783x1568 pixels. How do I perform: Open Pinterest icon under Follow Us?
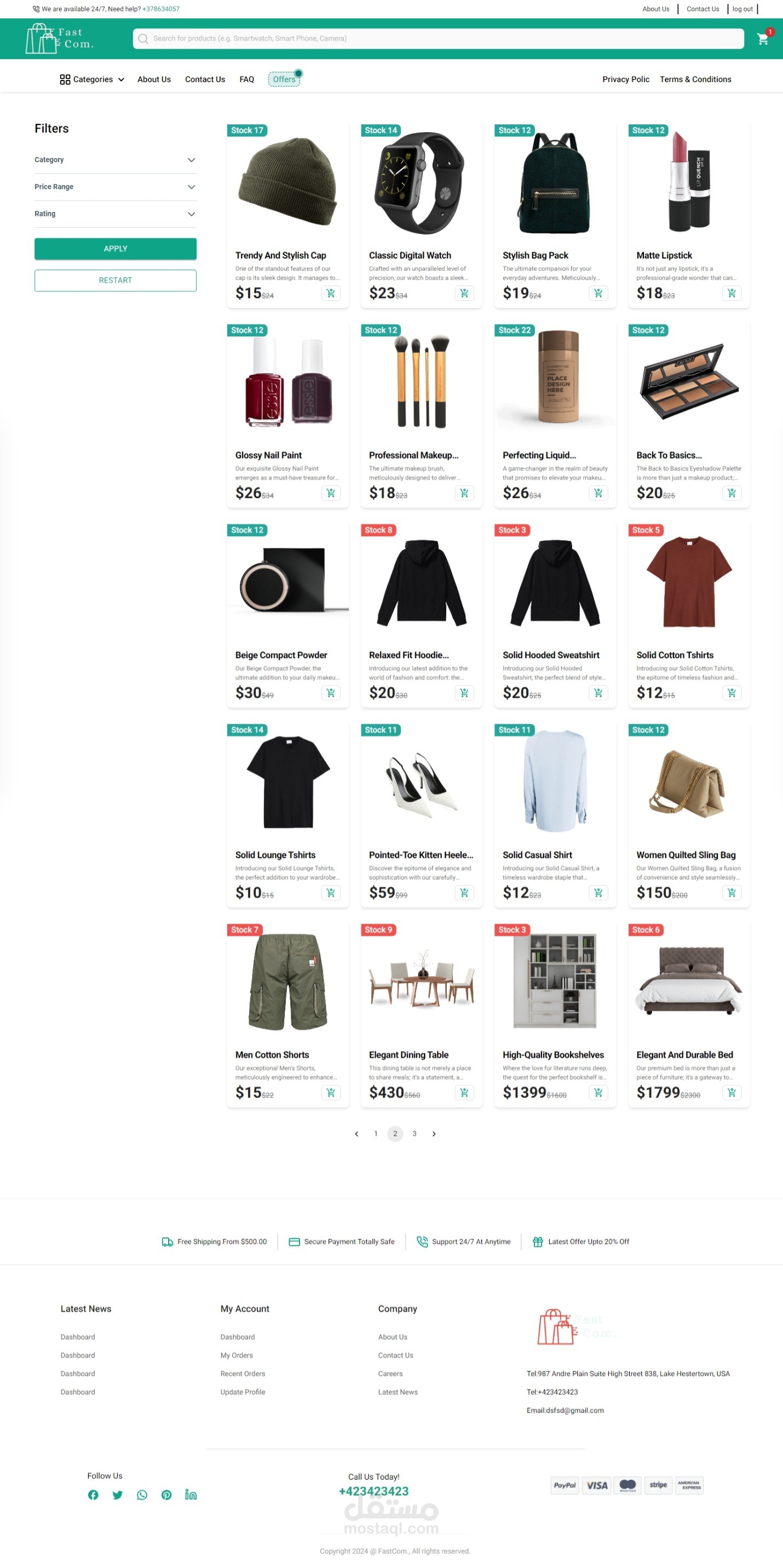[166, 1495]
